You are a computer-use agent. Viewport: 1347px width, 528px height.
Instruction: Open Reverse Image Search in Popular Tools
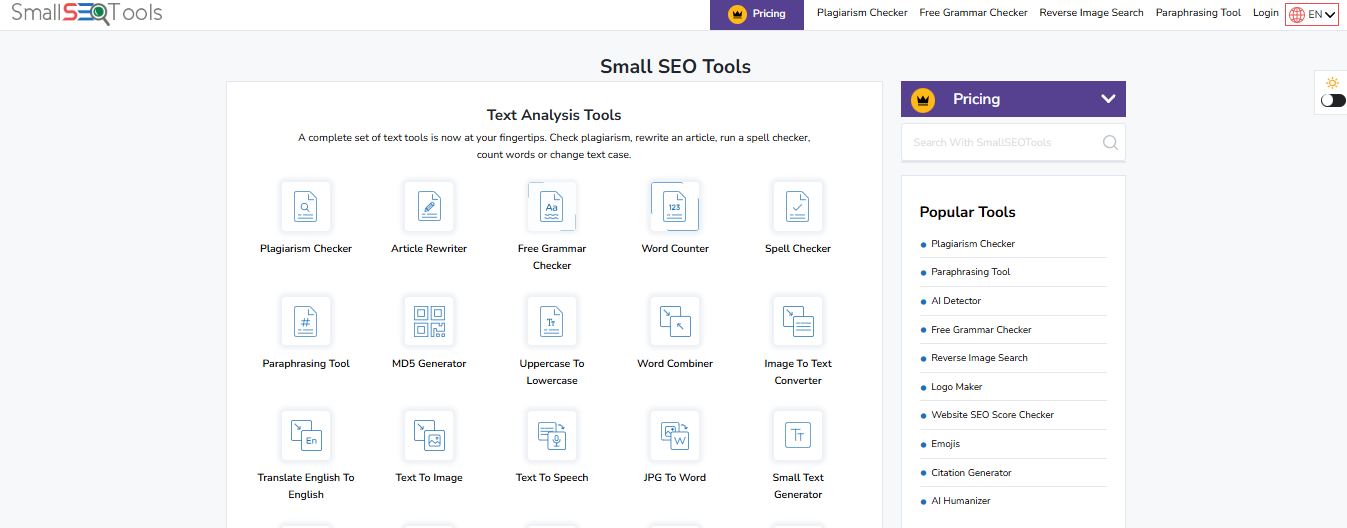pyautogui.click(x=979, y=358)
